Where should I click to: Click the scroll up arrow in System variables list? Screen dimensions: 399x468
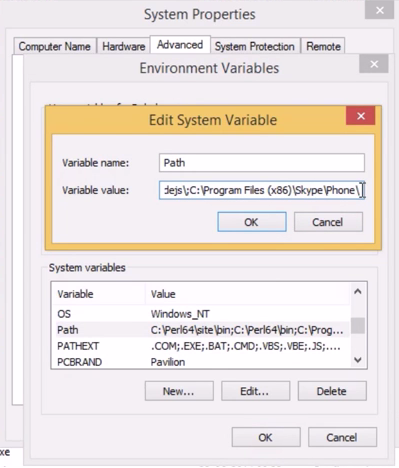click(358, 292)
